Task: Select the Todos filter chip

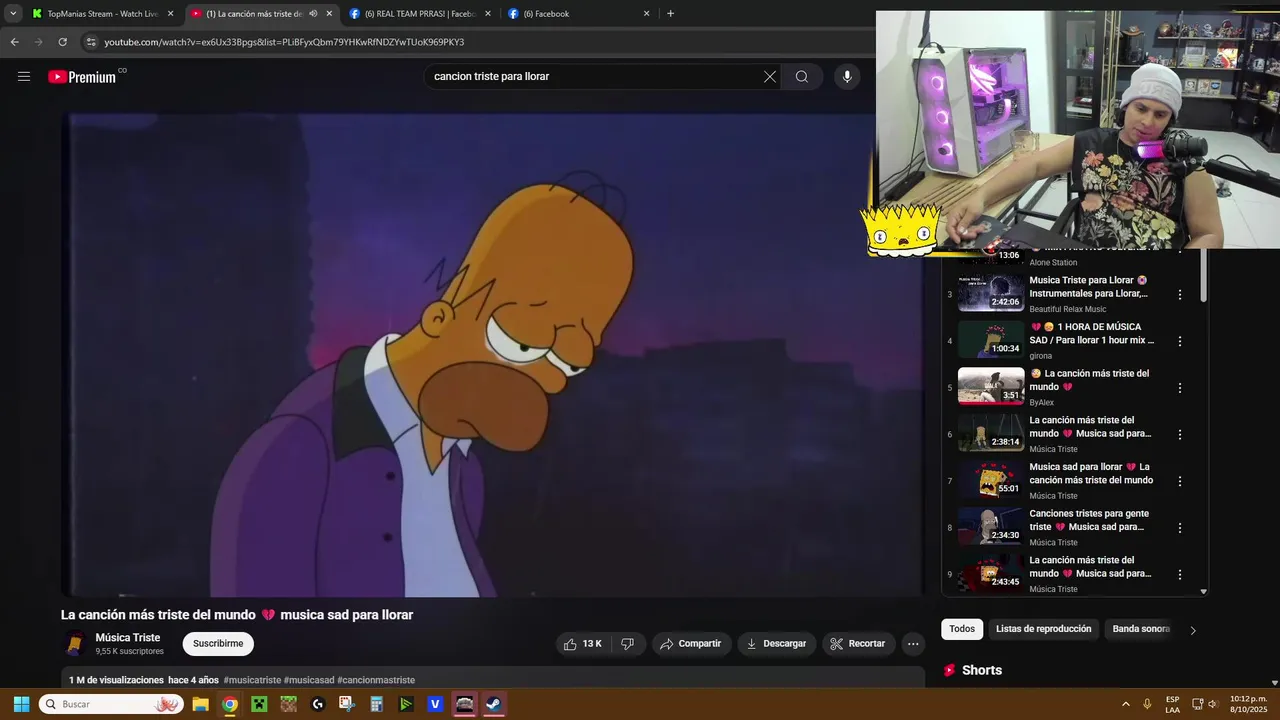Action: (962, 629)
